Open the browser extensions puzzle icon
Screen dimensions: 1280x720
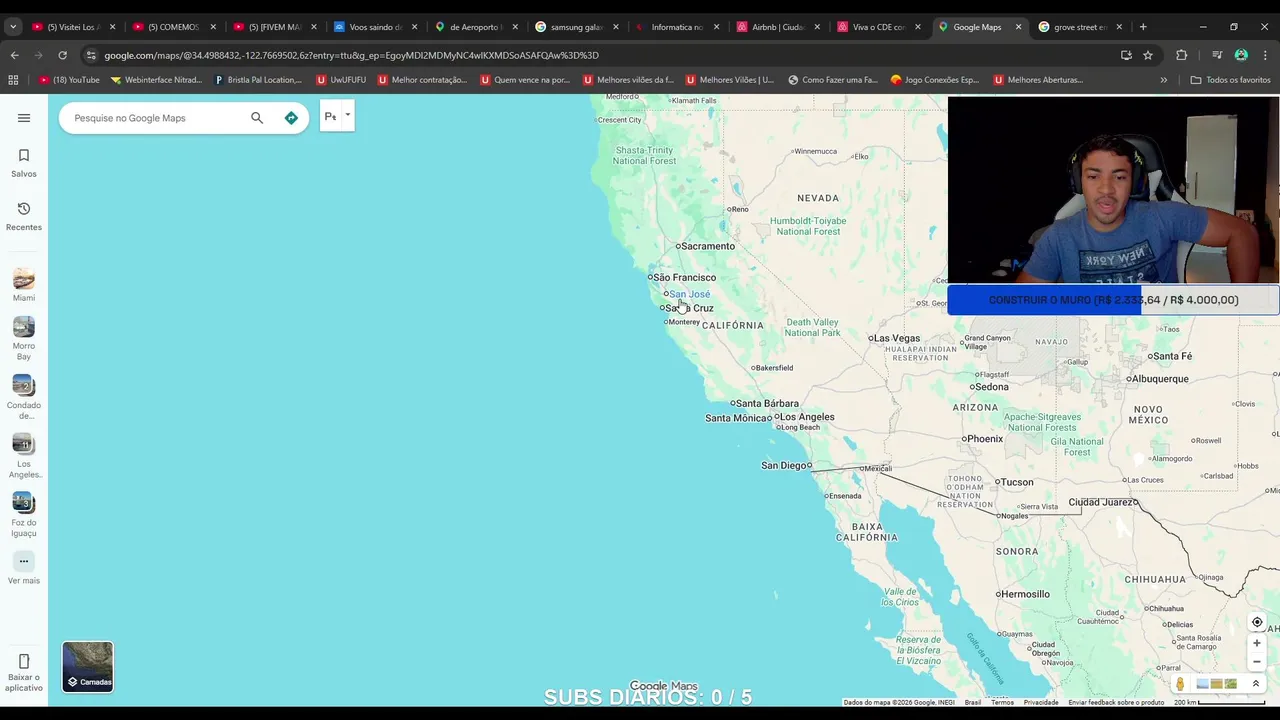(x=1182, y=55)
